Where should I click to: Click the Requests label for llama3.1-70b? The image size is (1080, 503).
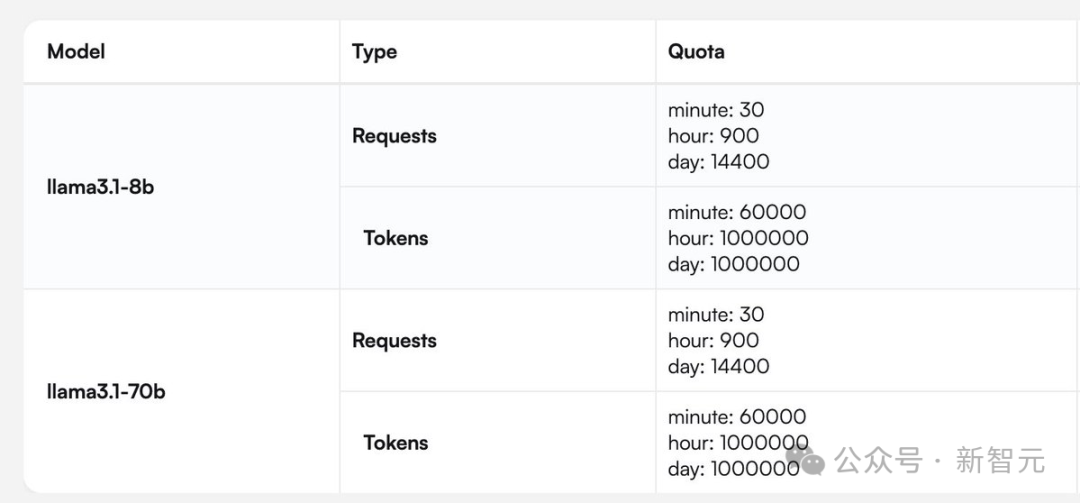[394, 340]
